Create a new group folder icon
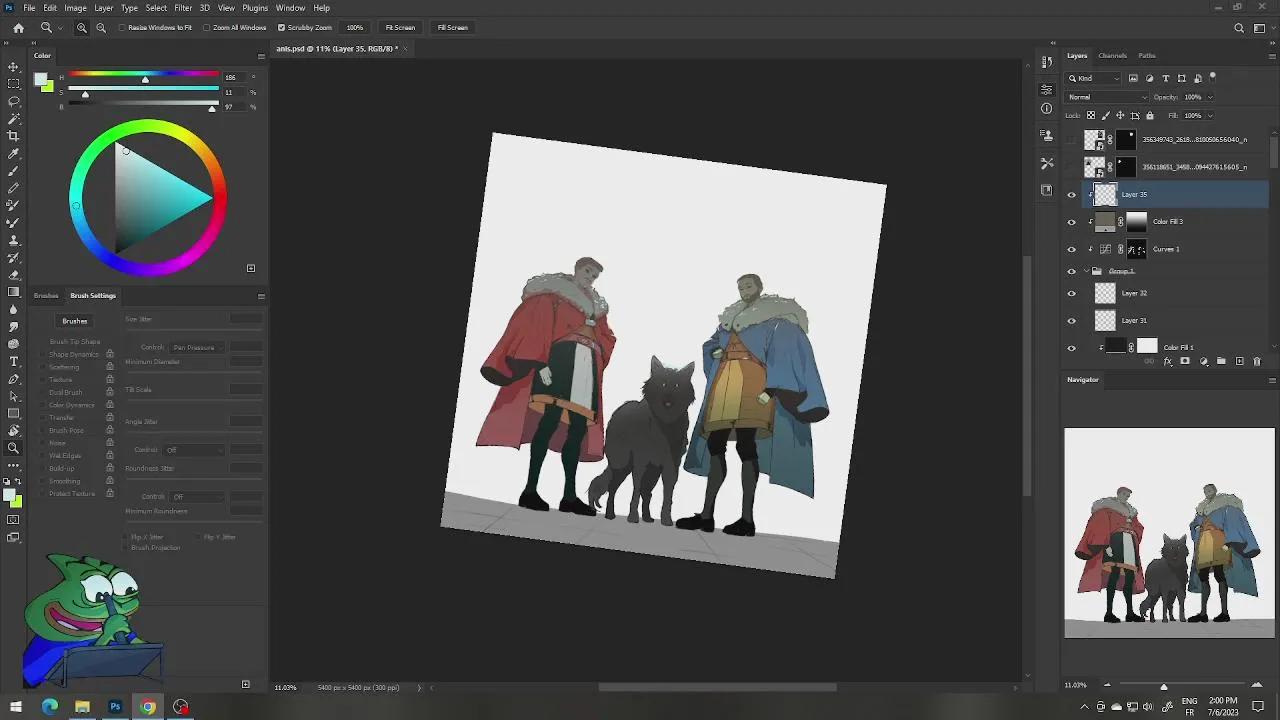Screen dimensions: 1280x720 (x=1221, y=362)
